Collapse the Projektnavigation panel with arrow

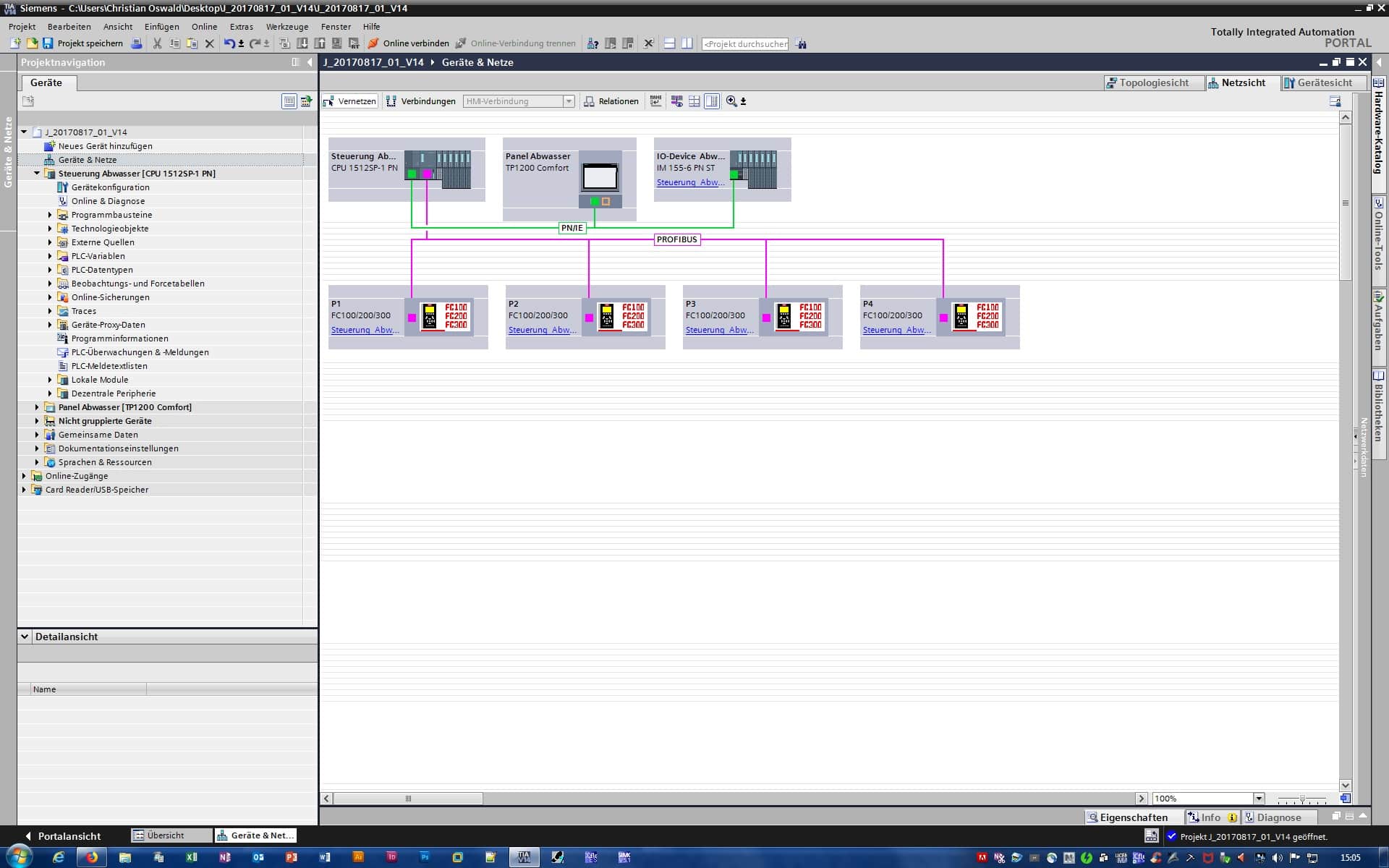point(310,62)
